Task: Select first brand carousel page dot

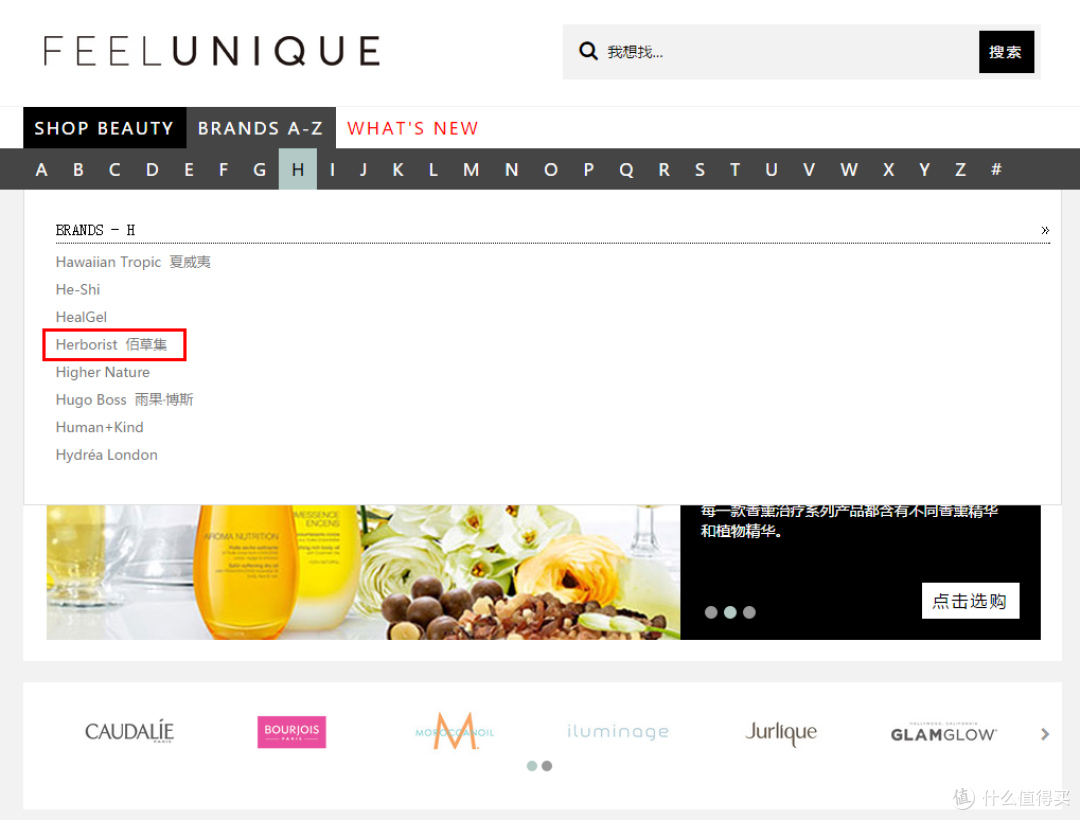Action: pos(532,766)
